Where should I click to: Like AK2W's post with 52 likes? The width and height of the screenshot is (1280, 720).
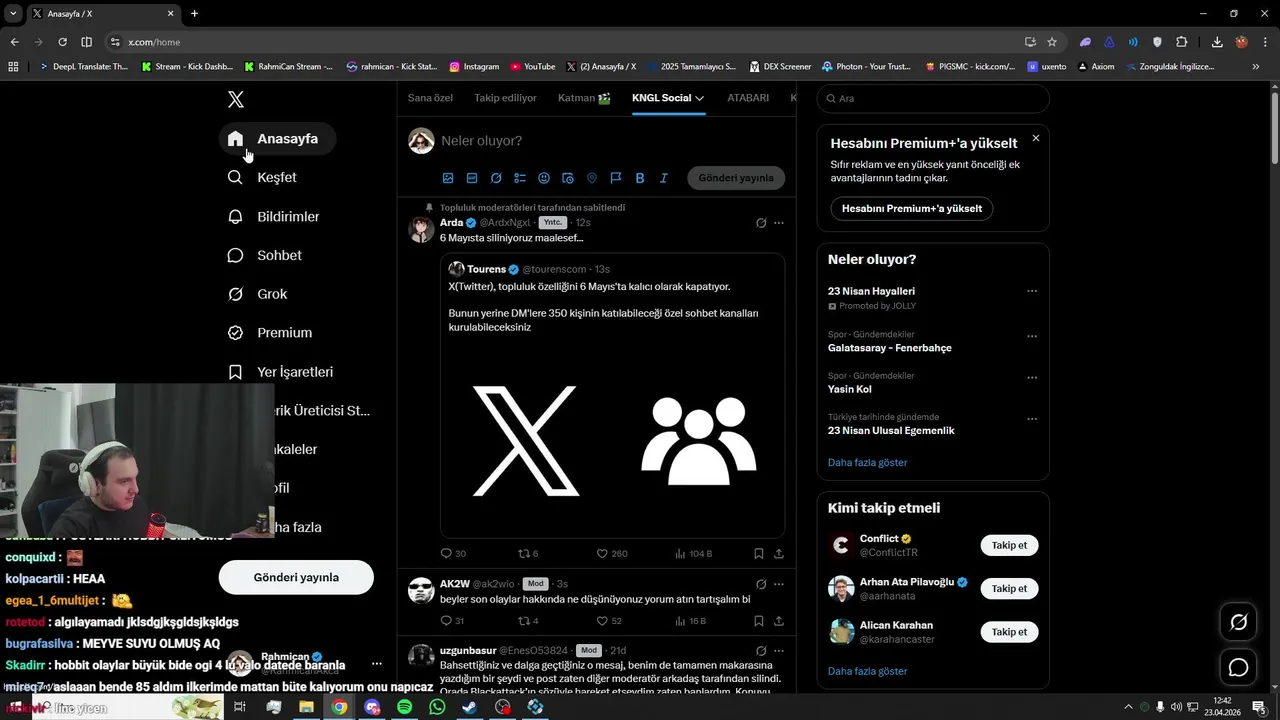point(609,621)
